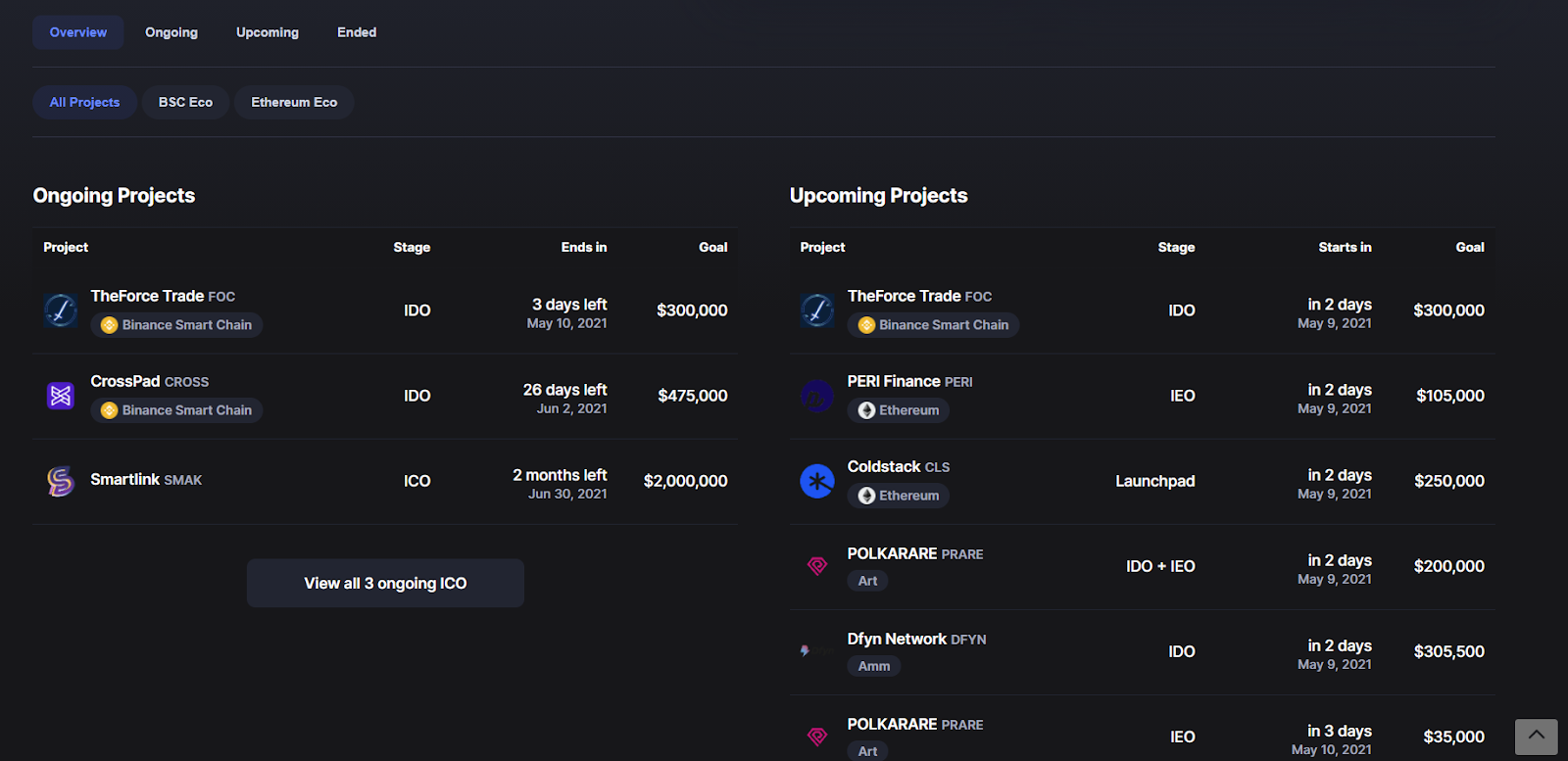1568x761 pixels.
Task: Switch to the Ongoing tab
Action: (x=171, y=32)
